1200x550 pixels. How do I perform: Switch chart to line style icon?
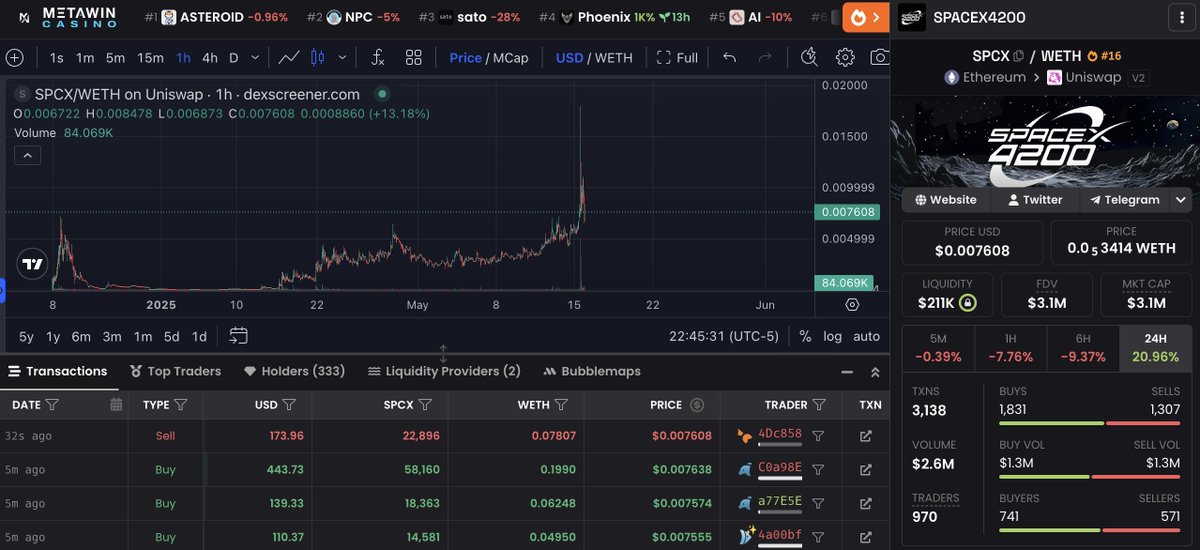[x=288, y=58]
